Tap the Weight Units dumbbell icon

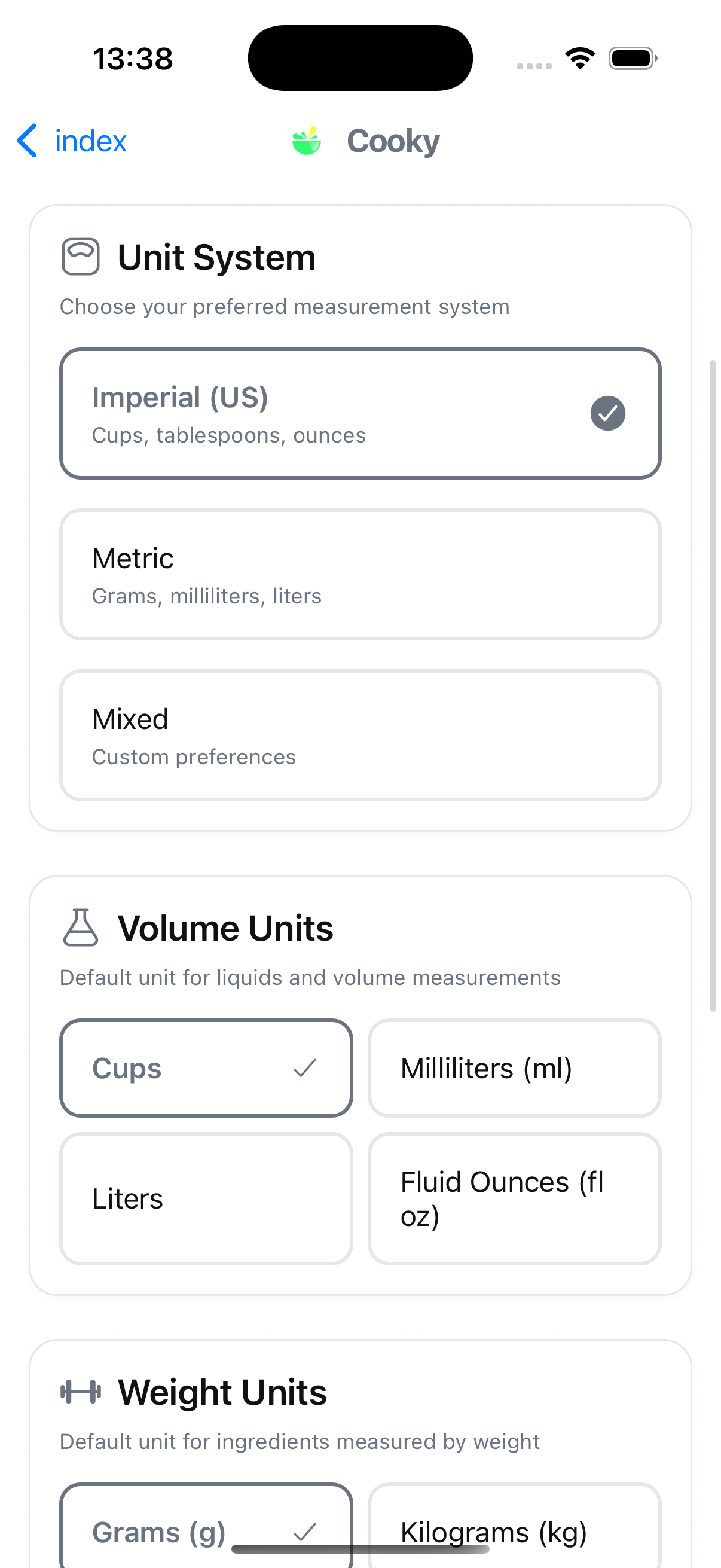click(x=80, y=1392)
